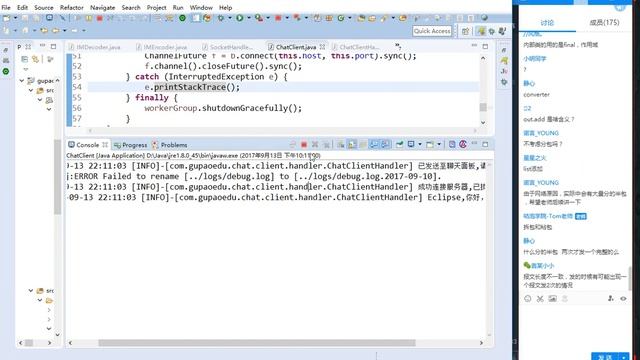Open the coverage launch dropdown arrow
Viewport: 640px width, 360px height.
[268, 18]
